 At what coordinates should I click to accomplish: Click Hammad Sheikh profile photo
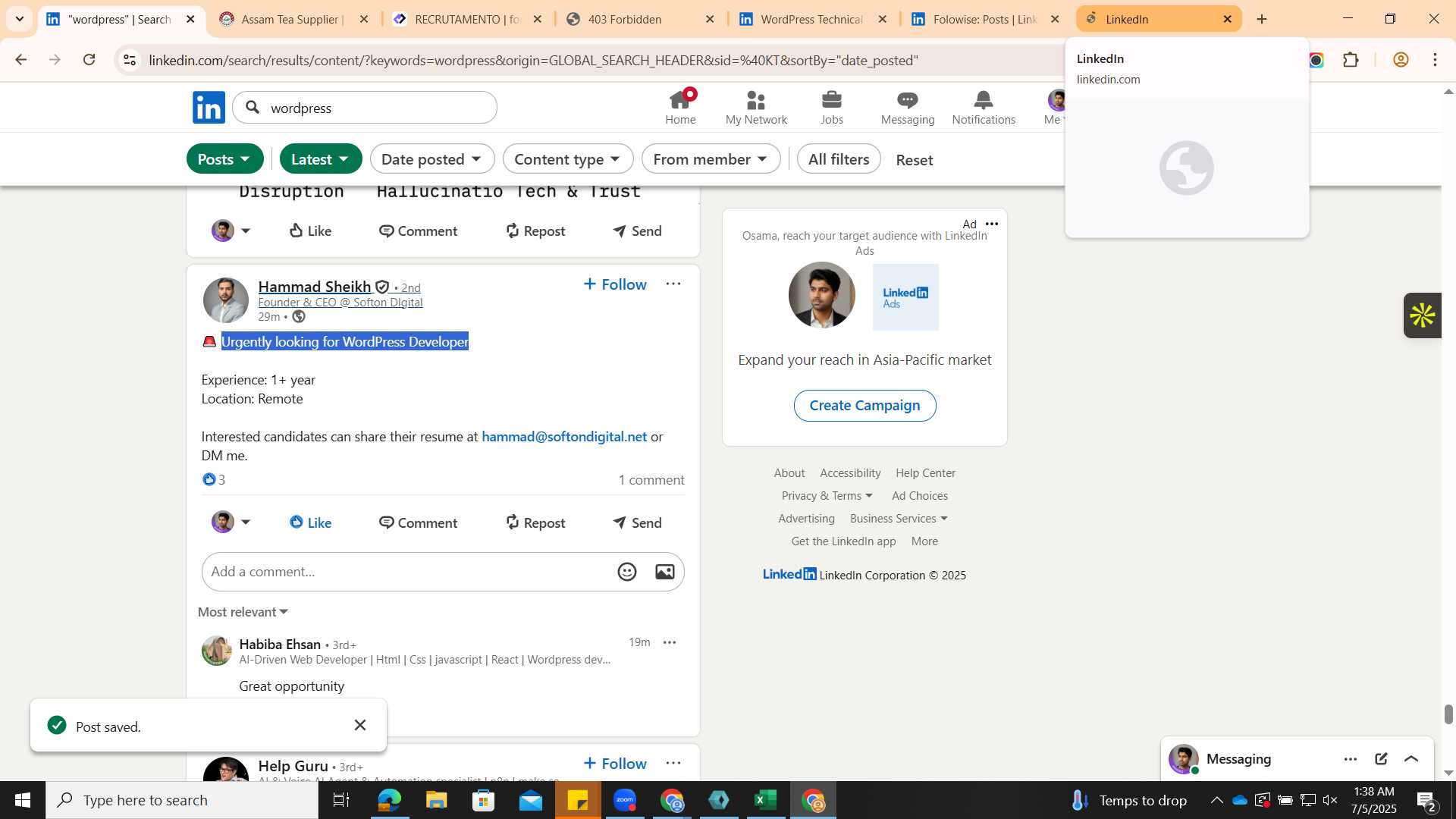coord(226,300)
